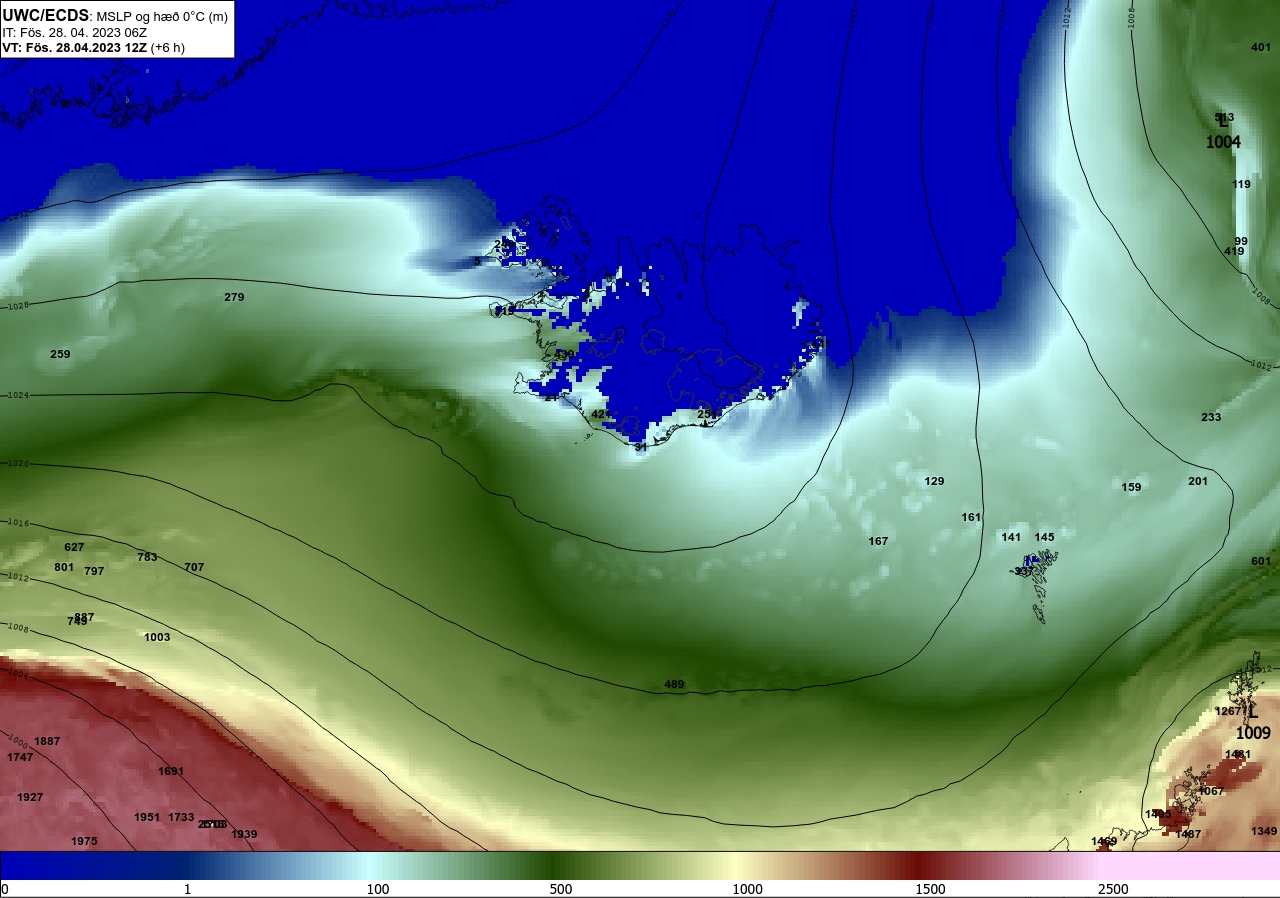The width and height of the screenshot is (1280, 898).
Task: Click the 1009 low pressure label
Action: (1253, 733)
